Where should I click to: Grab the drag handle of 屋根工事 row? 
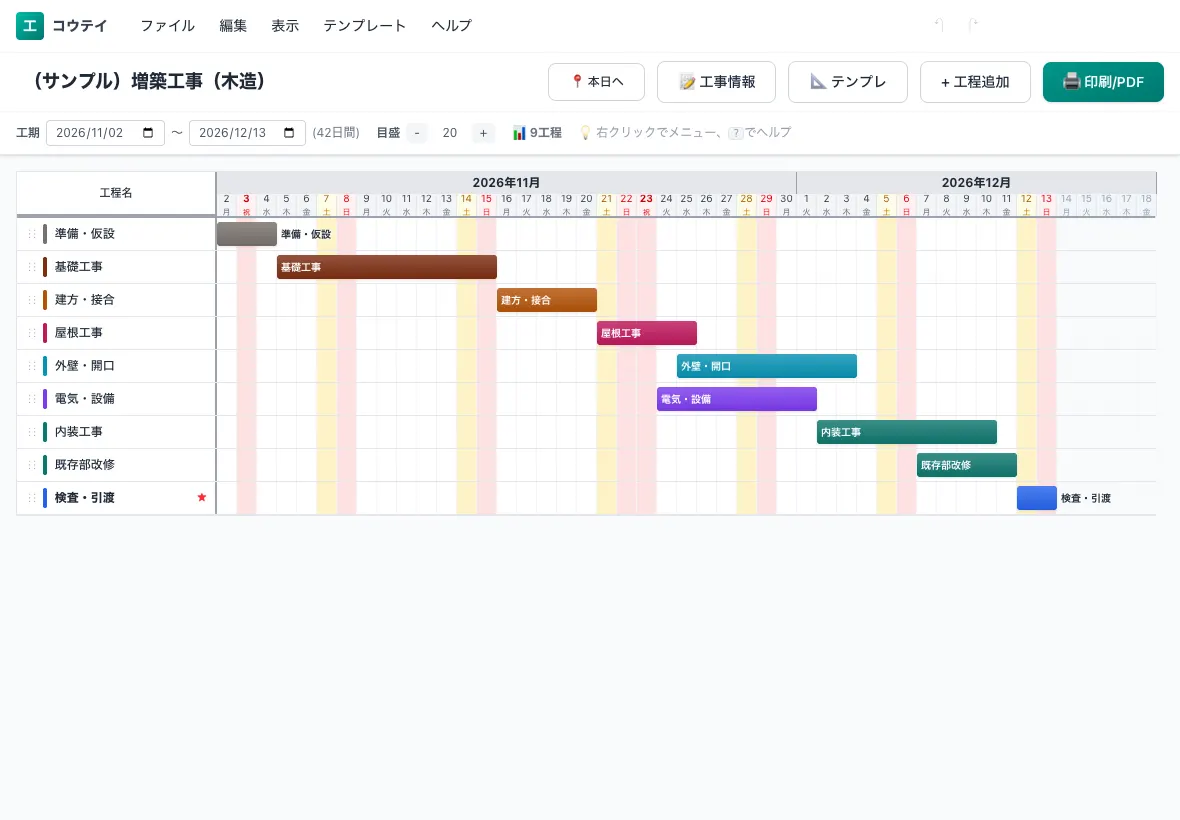click(x=32, y=333)
